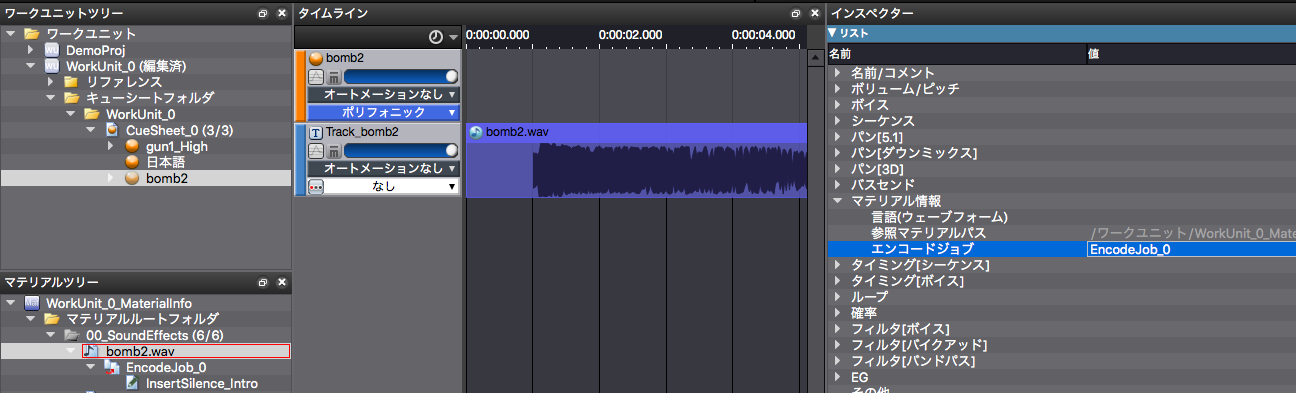1296x393 pixels.
Task: Expand the gun1_High cue
Action: tap(111, 146)
